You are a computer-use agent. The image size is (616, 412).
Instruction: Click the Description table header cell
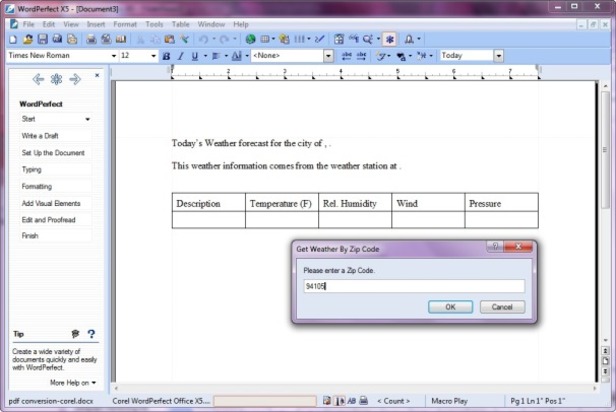point(209,203)
